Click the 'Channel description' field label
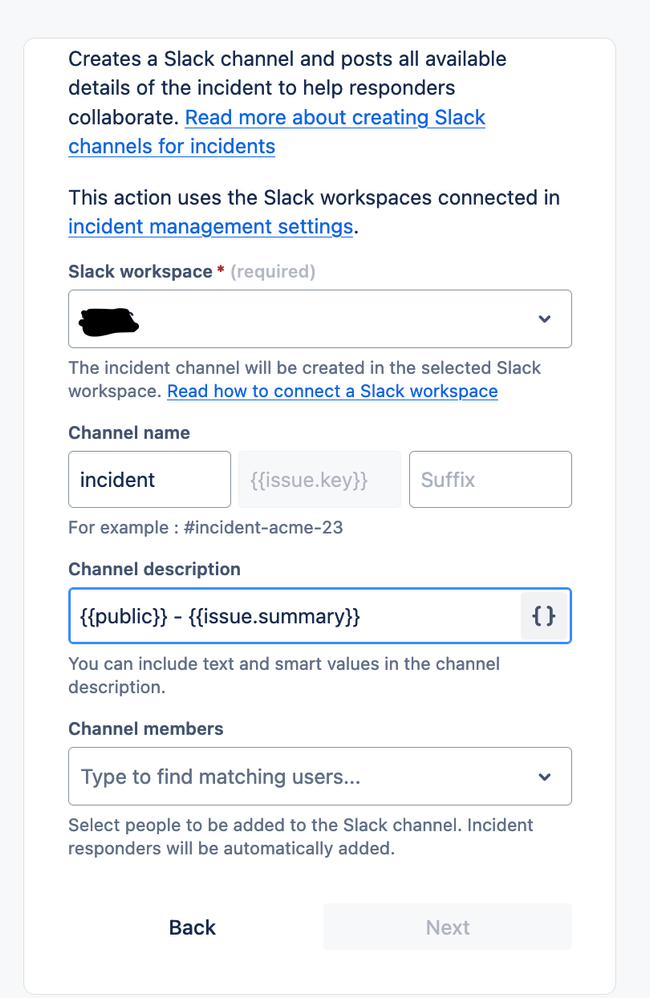Viewport: 650px width, 998px height. tap(154, 569)
